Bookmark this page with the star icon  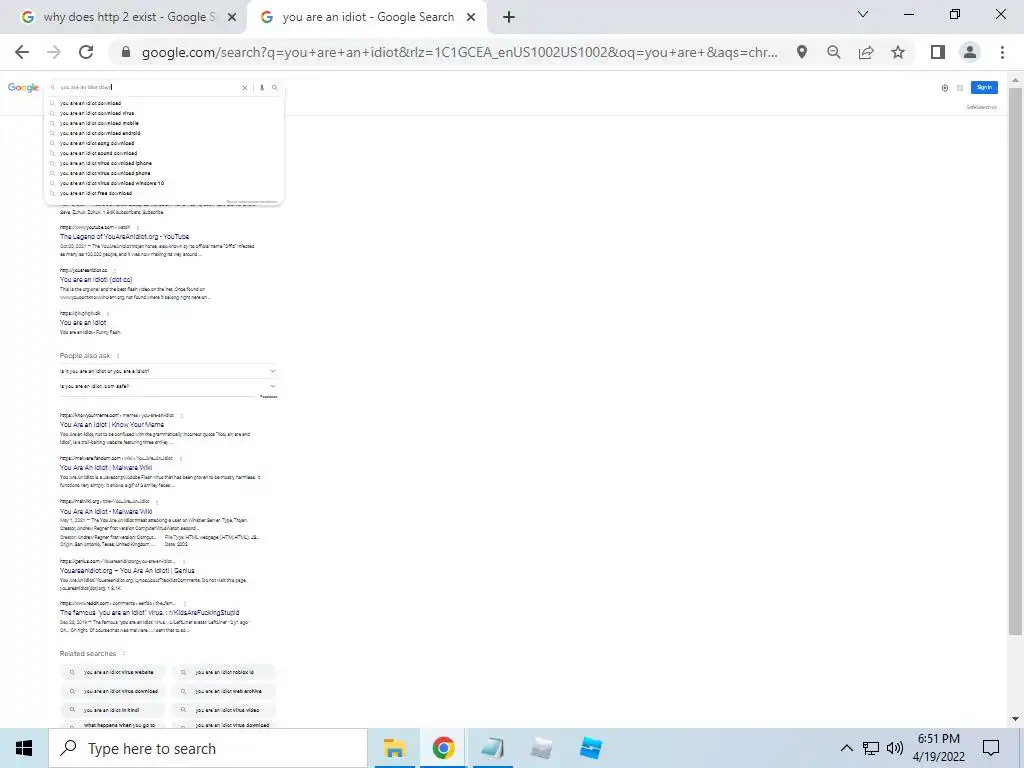(x=898, y=52)
